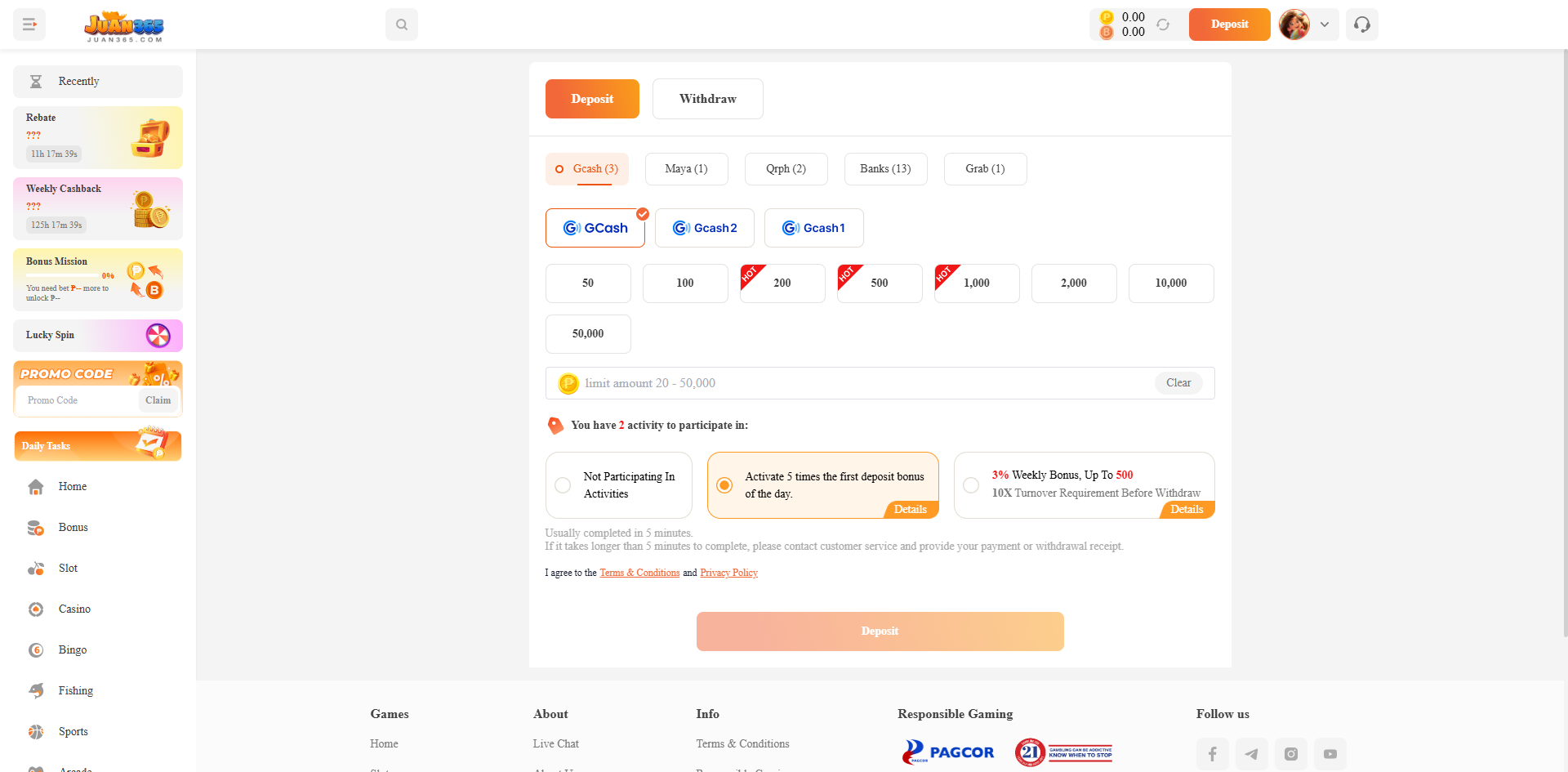Visit the Facebook social icon
This screenshot has height=772, width=1568.
1213,754
